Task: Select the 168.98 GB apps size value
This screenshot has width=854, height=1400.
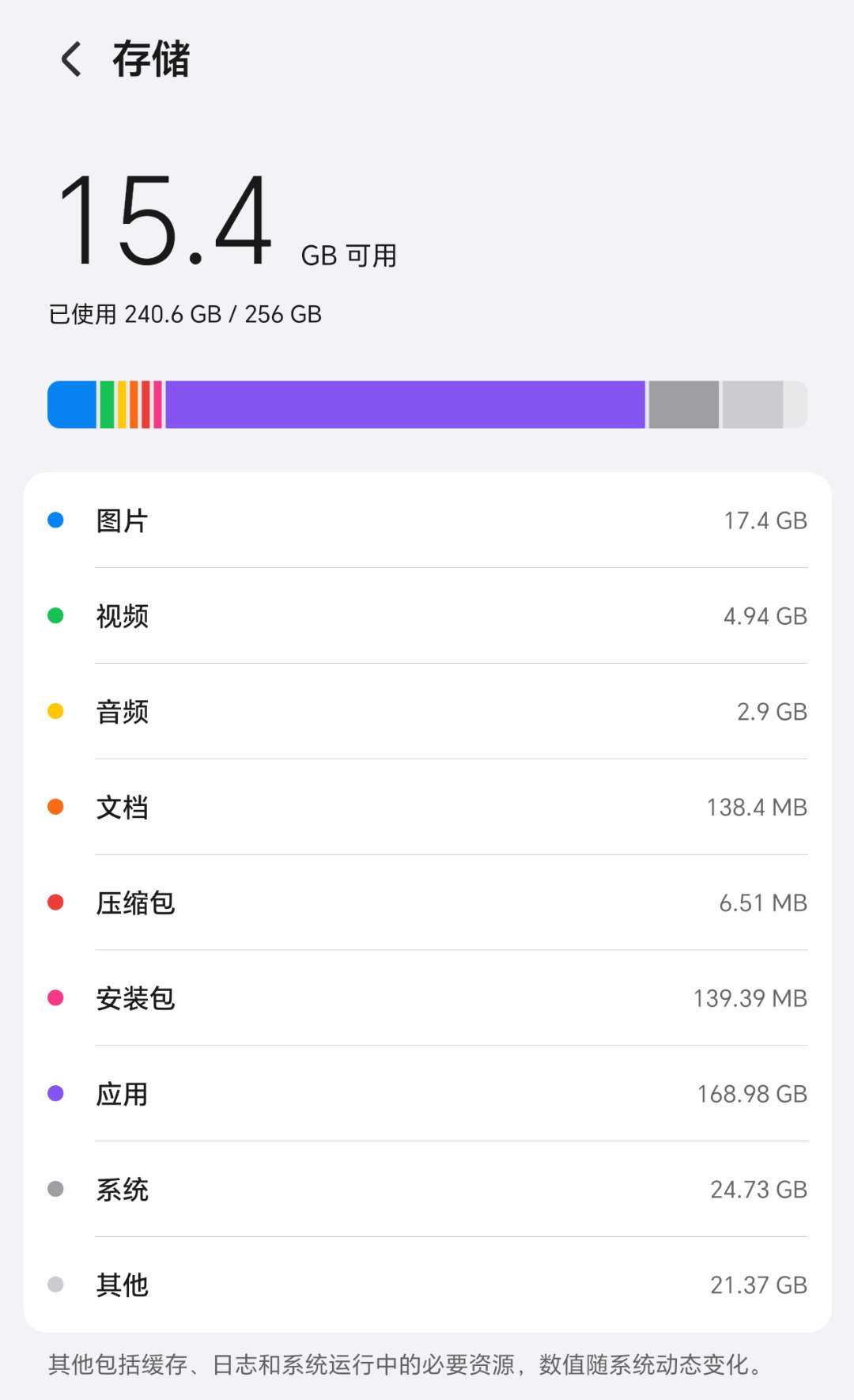Action: point(752,1094)
